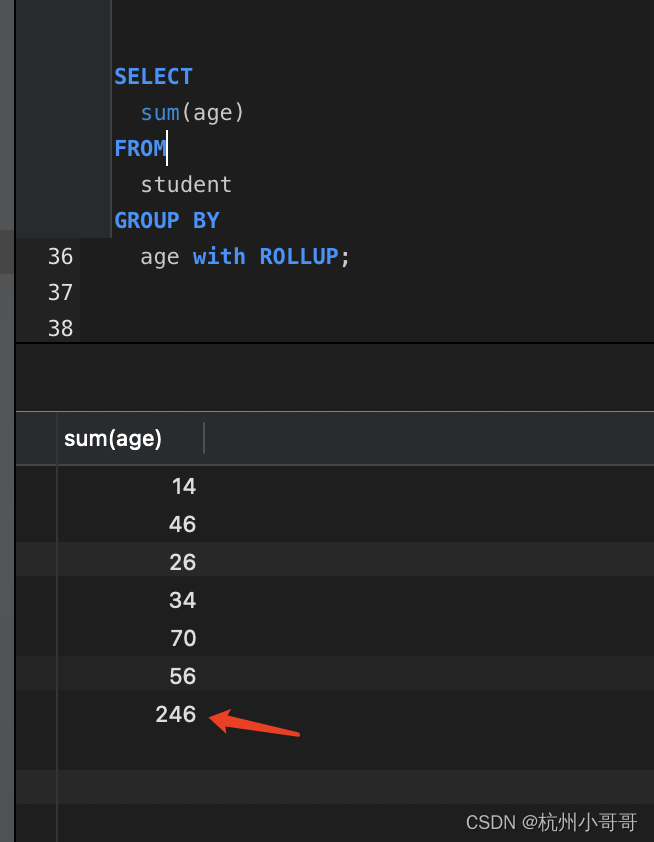Click the GROUP BY keyword
The height and width of the screenshot is (842, 654).
[x=167, y=220]
